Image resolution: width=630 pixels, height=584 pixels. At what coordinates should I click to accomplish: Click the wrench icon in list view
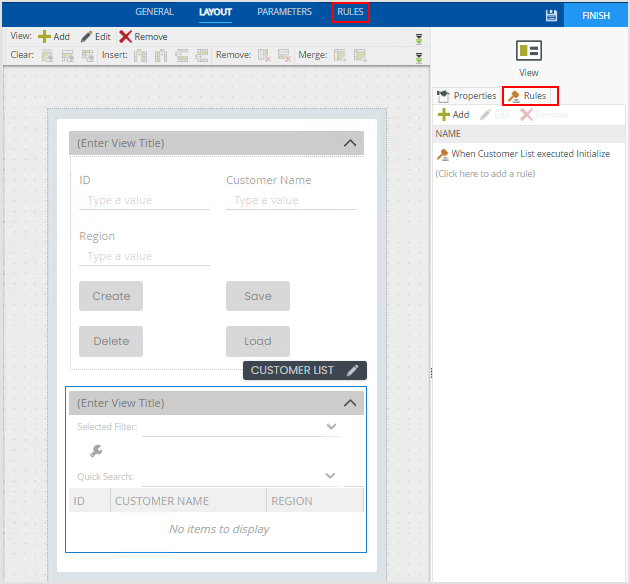coord(96,451)
